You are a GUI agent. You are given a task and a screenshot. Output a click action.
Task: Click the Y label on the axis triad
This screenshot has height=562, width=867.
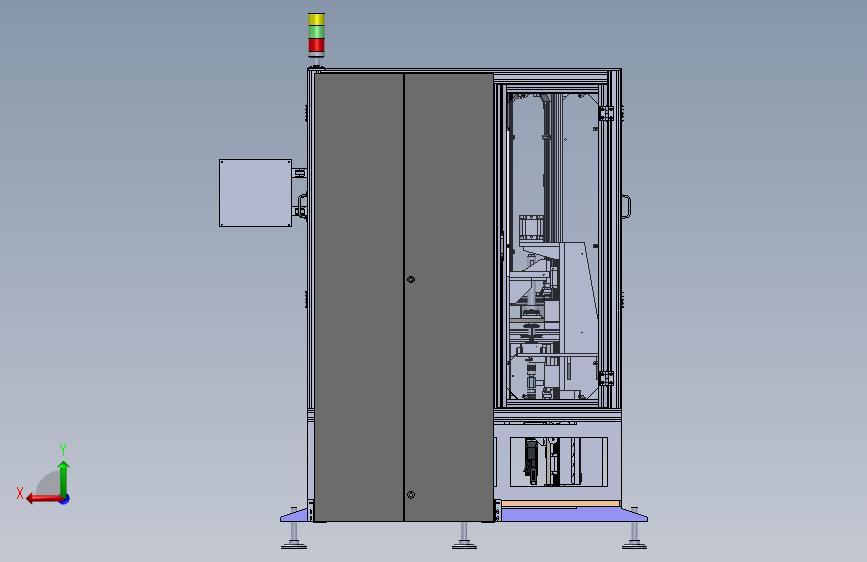63,449
